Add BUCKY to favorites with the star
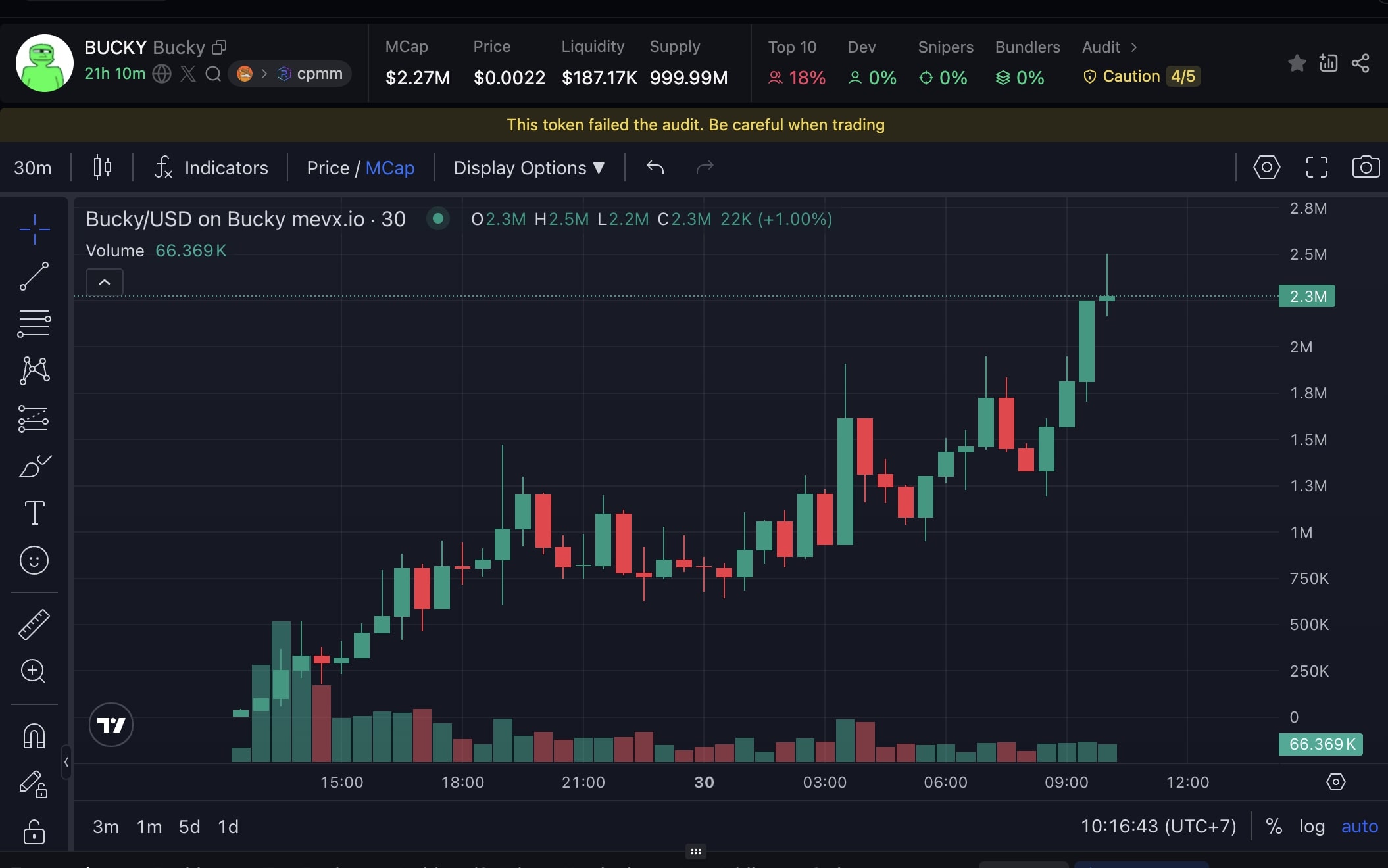 (1297, 63)
